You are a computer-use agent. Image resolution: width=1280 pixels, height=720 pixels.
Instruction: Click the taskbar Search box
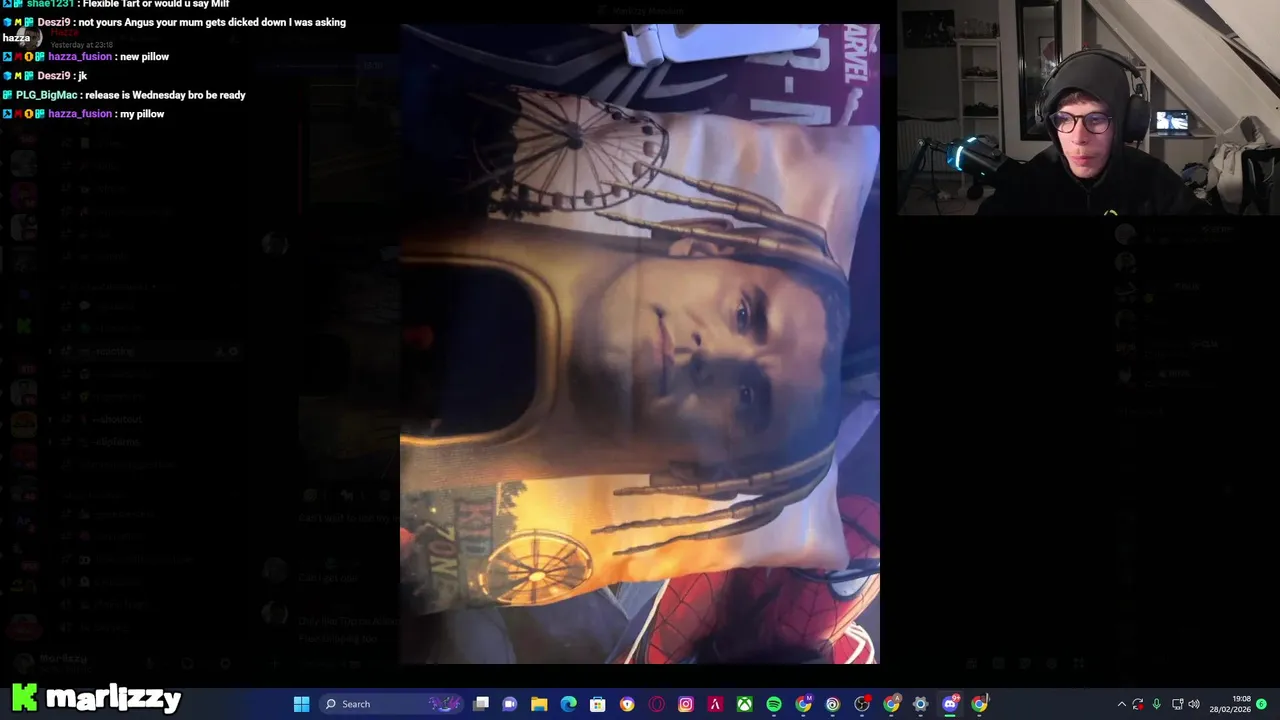(x=393, y=704)
